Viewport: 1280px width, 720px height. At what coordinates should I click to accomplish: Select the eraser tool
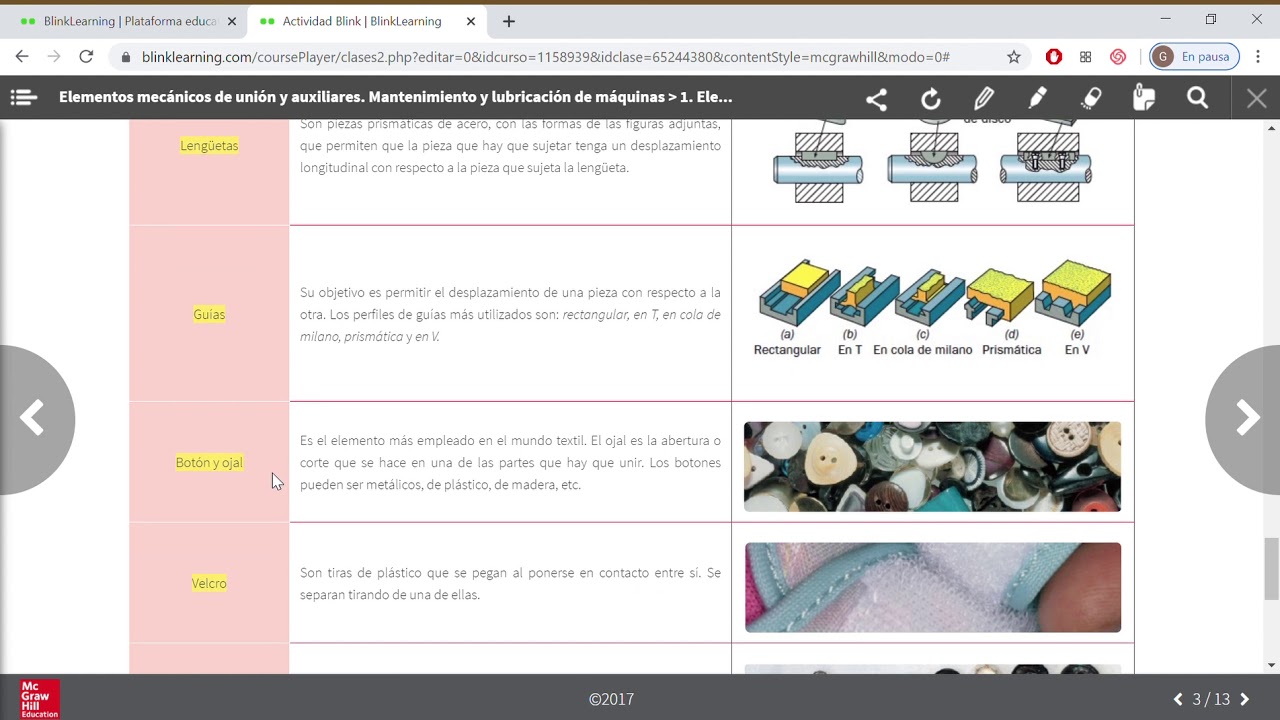1091,98
